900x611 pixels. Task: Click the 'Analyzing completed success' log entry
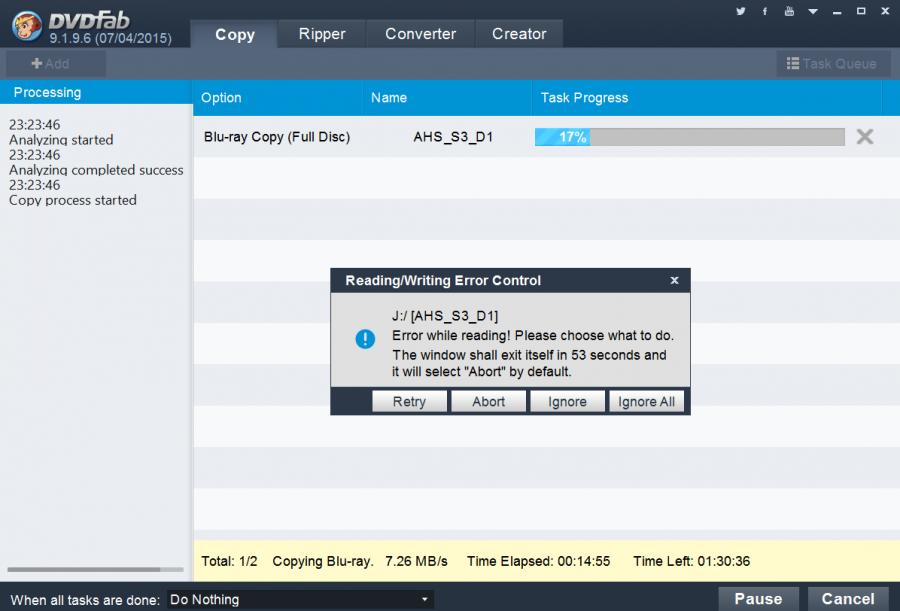click(96, 170)
